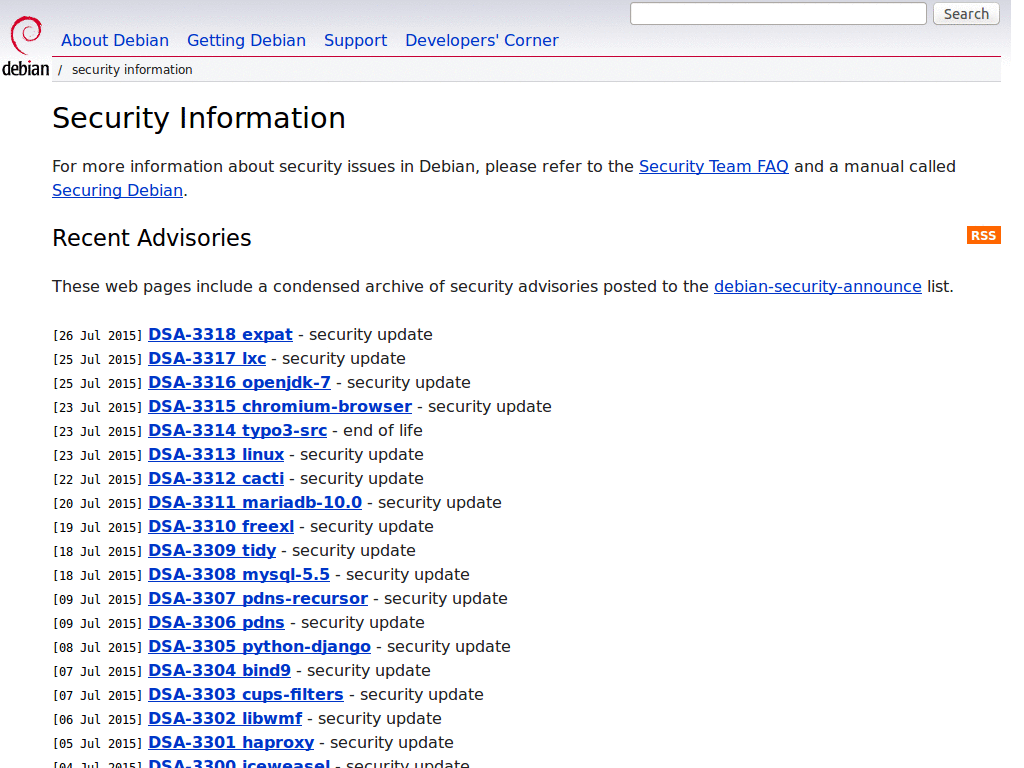Open advisory DSA-3315 chromium-browser
This screenshot has width=1024, height=768.
[x=280, y=406]
